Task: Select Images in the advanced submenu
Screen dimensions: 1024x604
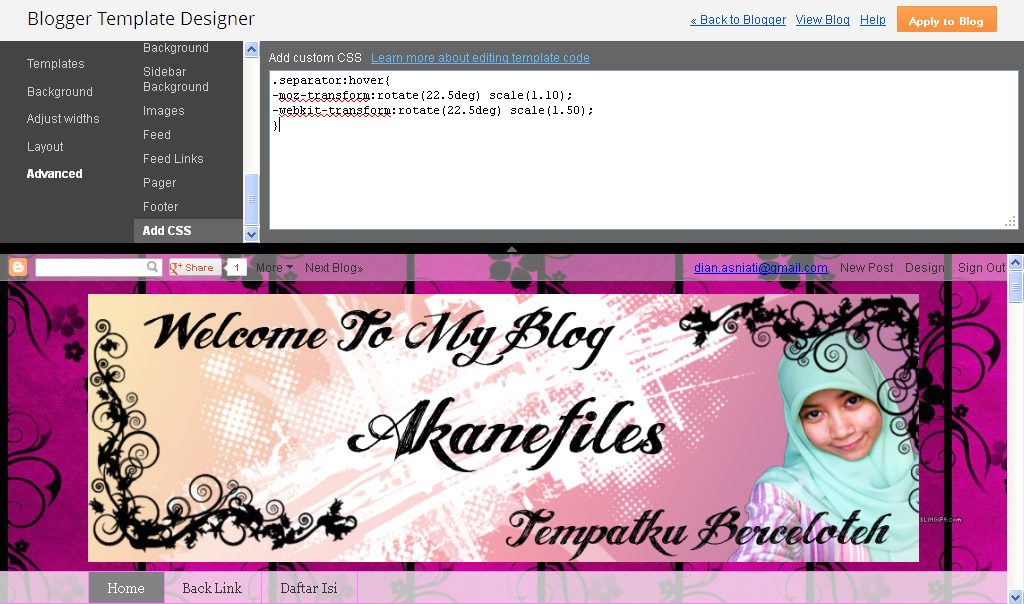Action: (163, 110)
